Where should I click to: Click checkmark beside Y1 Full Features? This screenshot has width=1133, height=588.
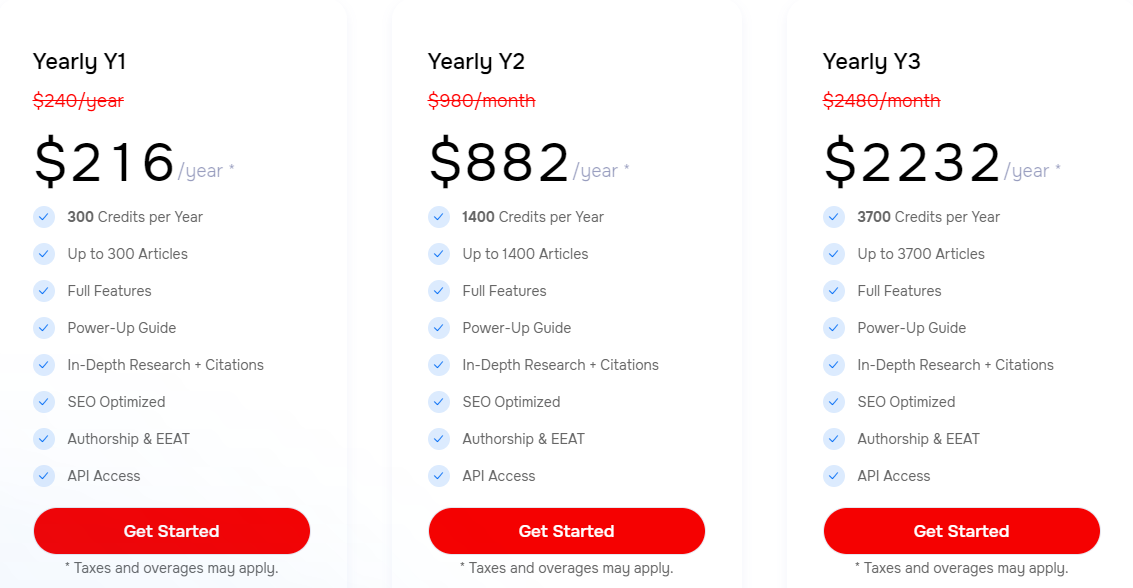44,290
